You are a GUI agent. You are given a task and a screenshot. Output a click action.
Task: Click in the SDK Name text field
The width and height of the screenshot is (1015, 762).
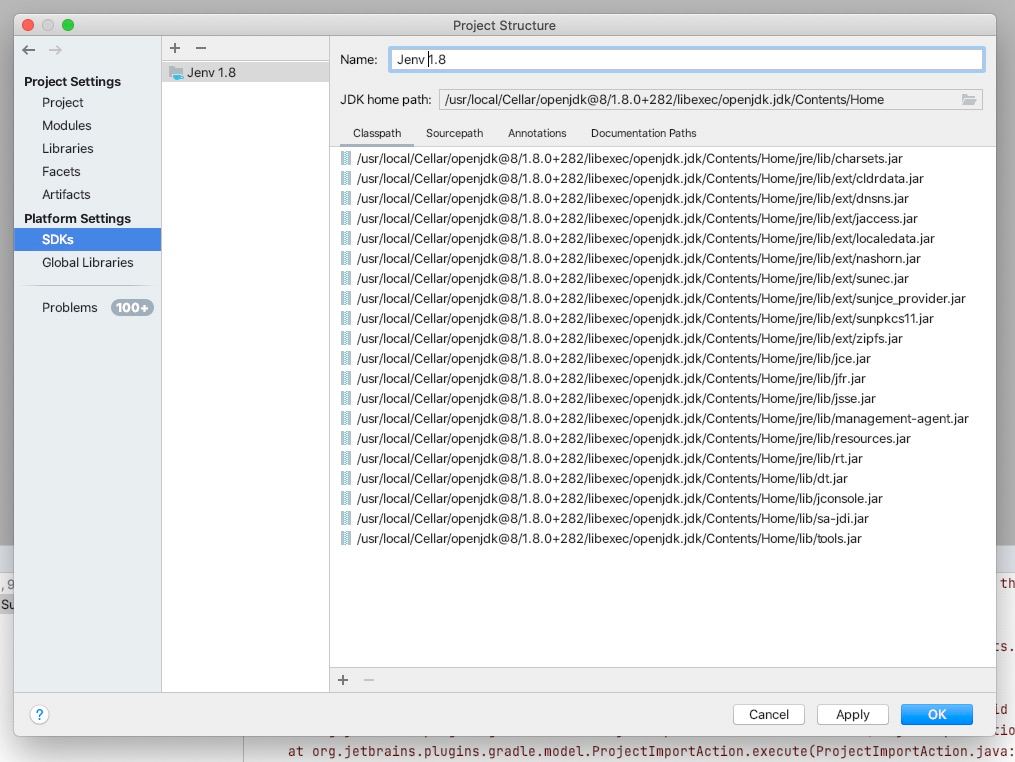click(686, 60)
